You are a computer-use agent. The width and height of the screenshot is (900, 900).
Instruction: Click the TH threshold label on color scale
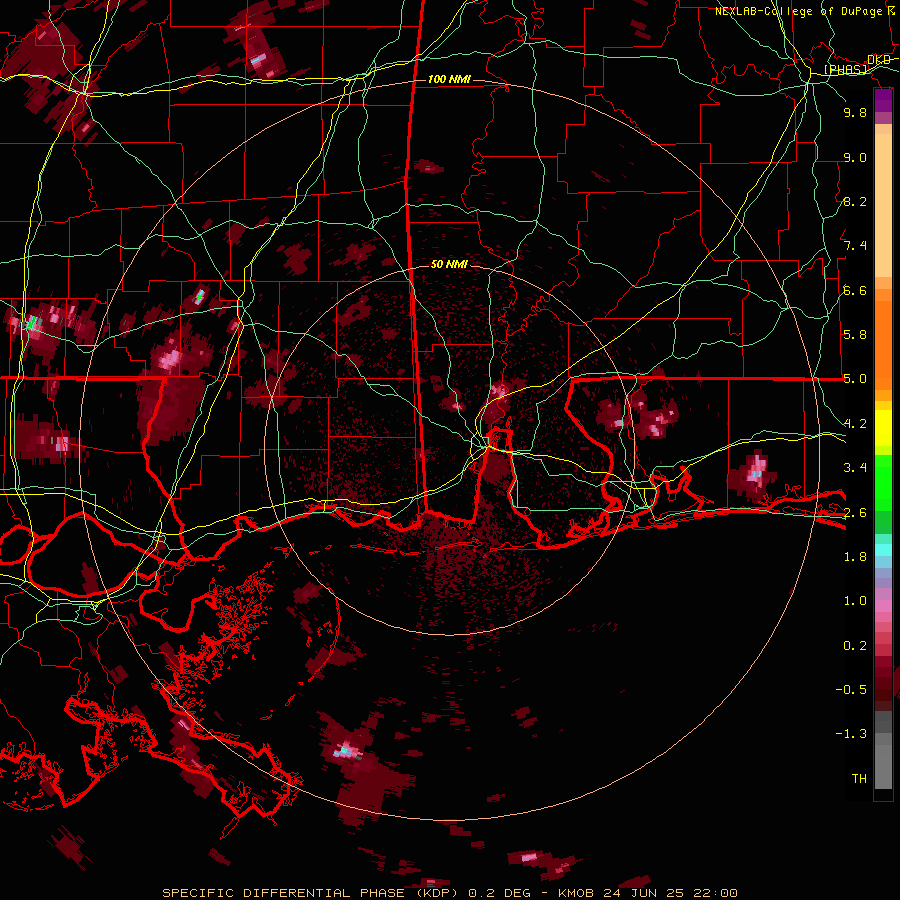[859, 779]
